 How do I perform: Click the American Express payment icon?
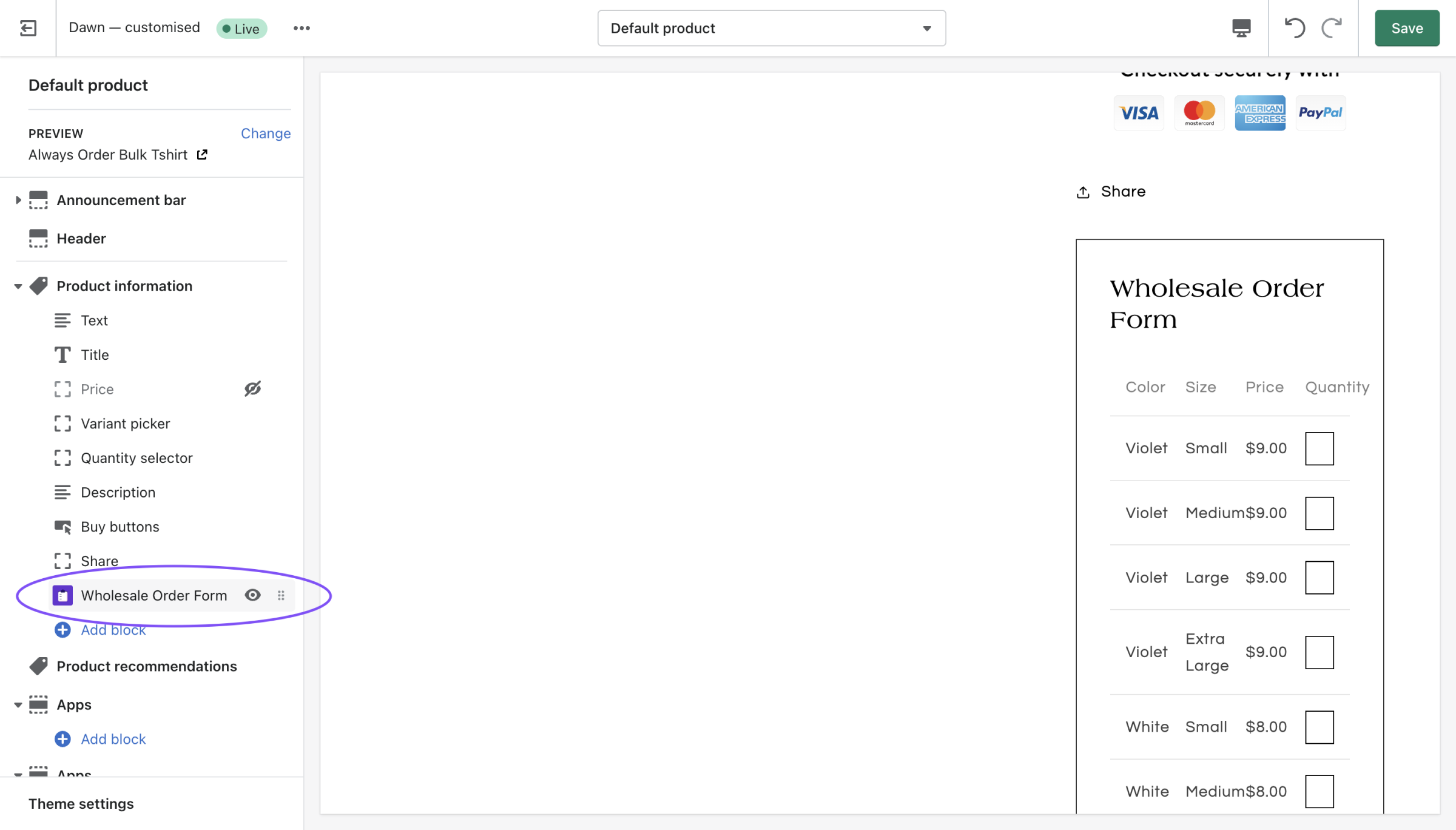pos(1260,113)
